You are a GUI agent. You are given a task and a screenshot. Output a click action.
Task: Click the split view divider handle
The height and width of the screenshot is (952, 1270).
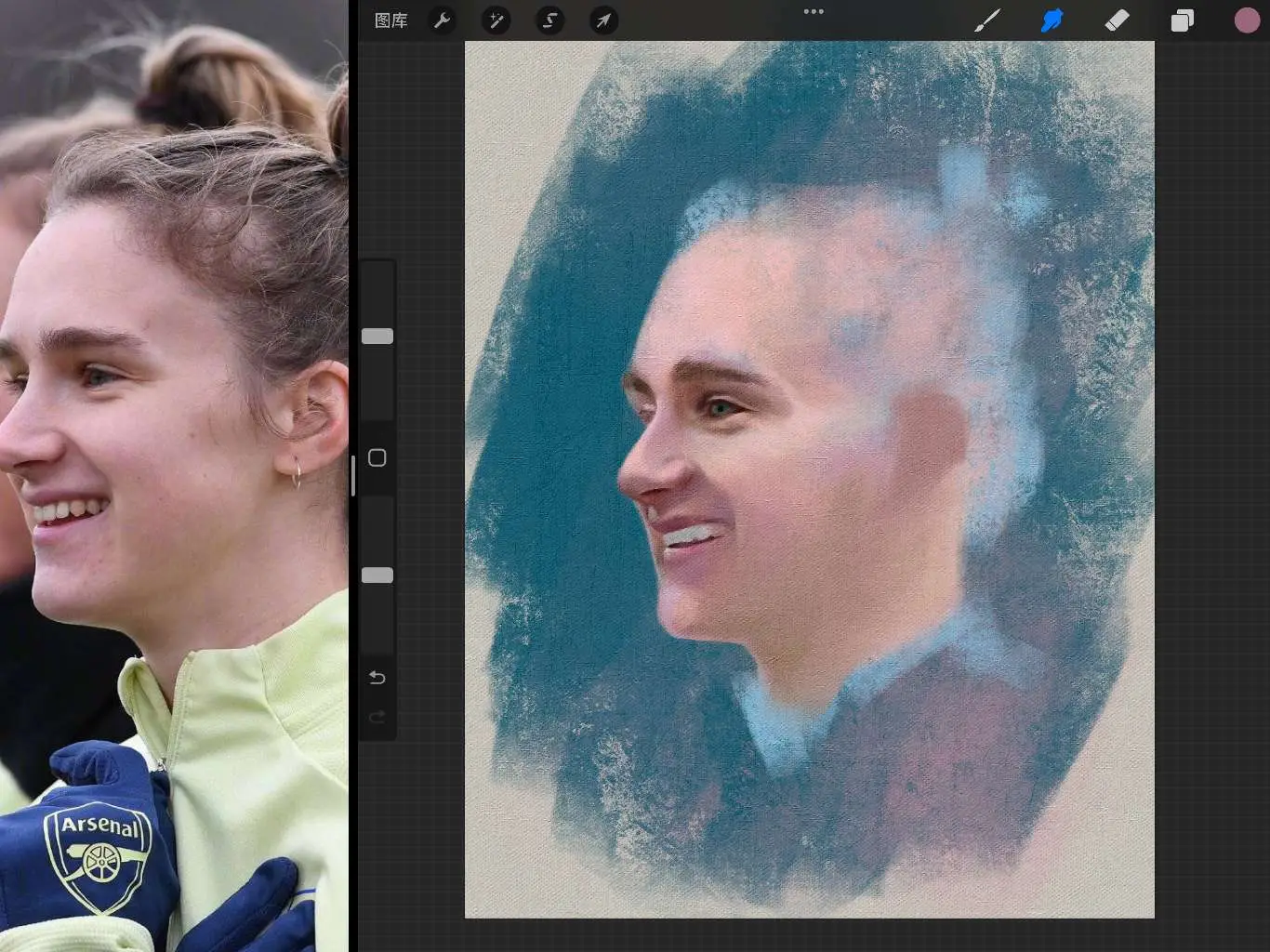352,475
